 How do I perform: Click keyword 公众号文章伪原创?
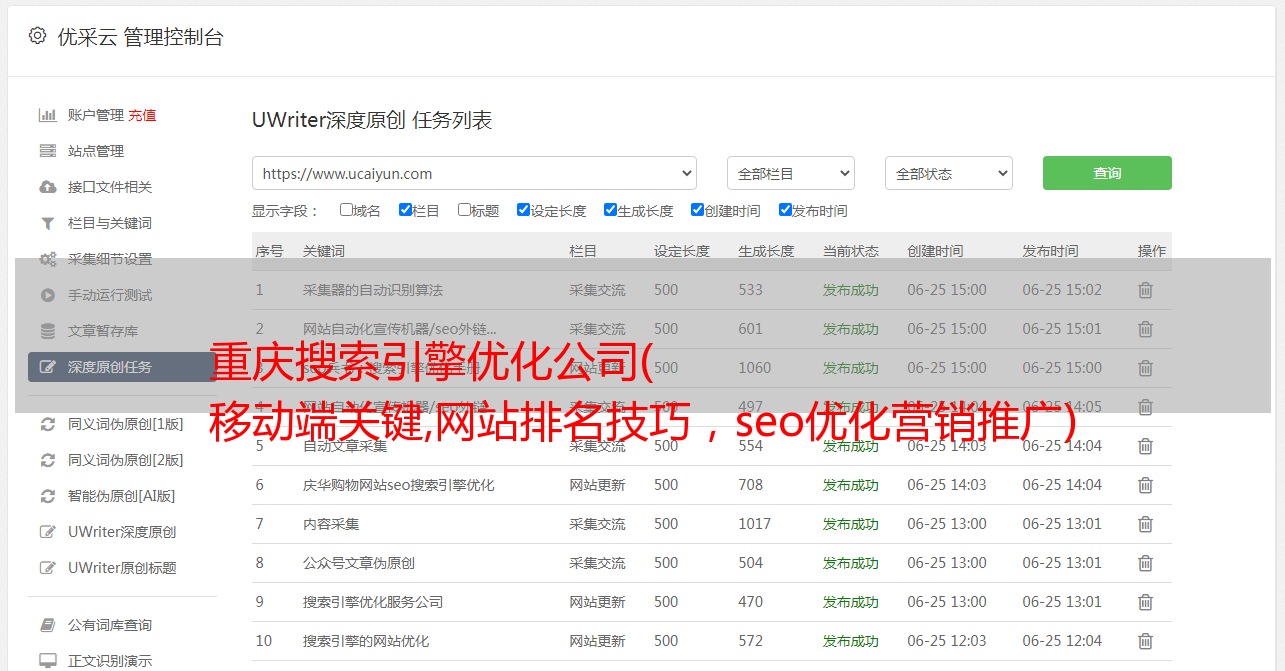pos(359,563)
